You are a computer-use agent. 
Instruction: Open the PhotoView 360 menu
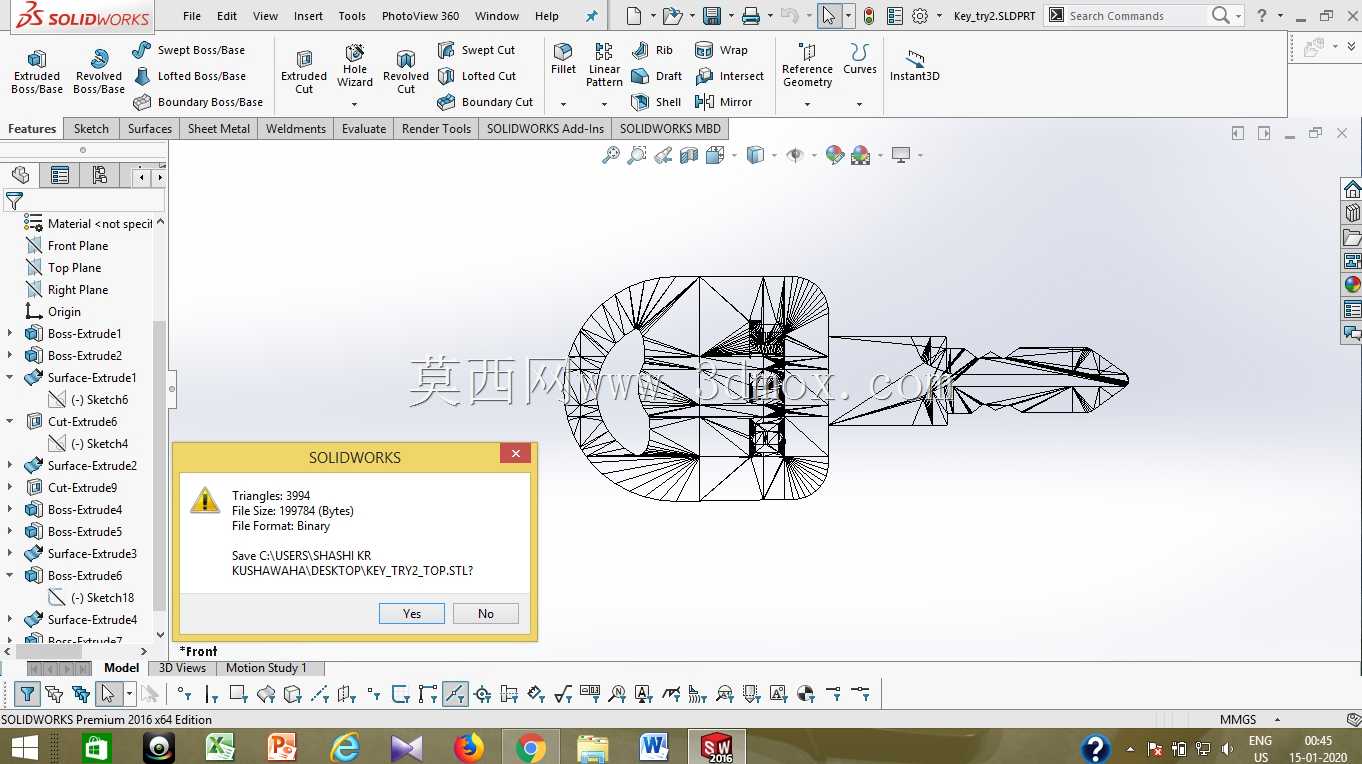coord(420,16)
